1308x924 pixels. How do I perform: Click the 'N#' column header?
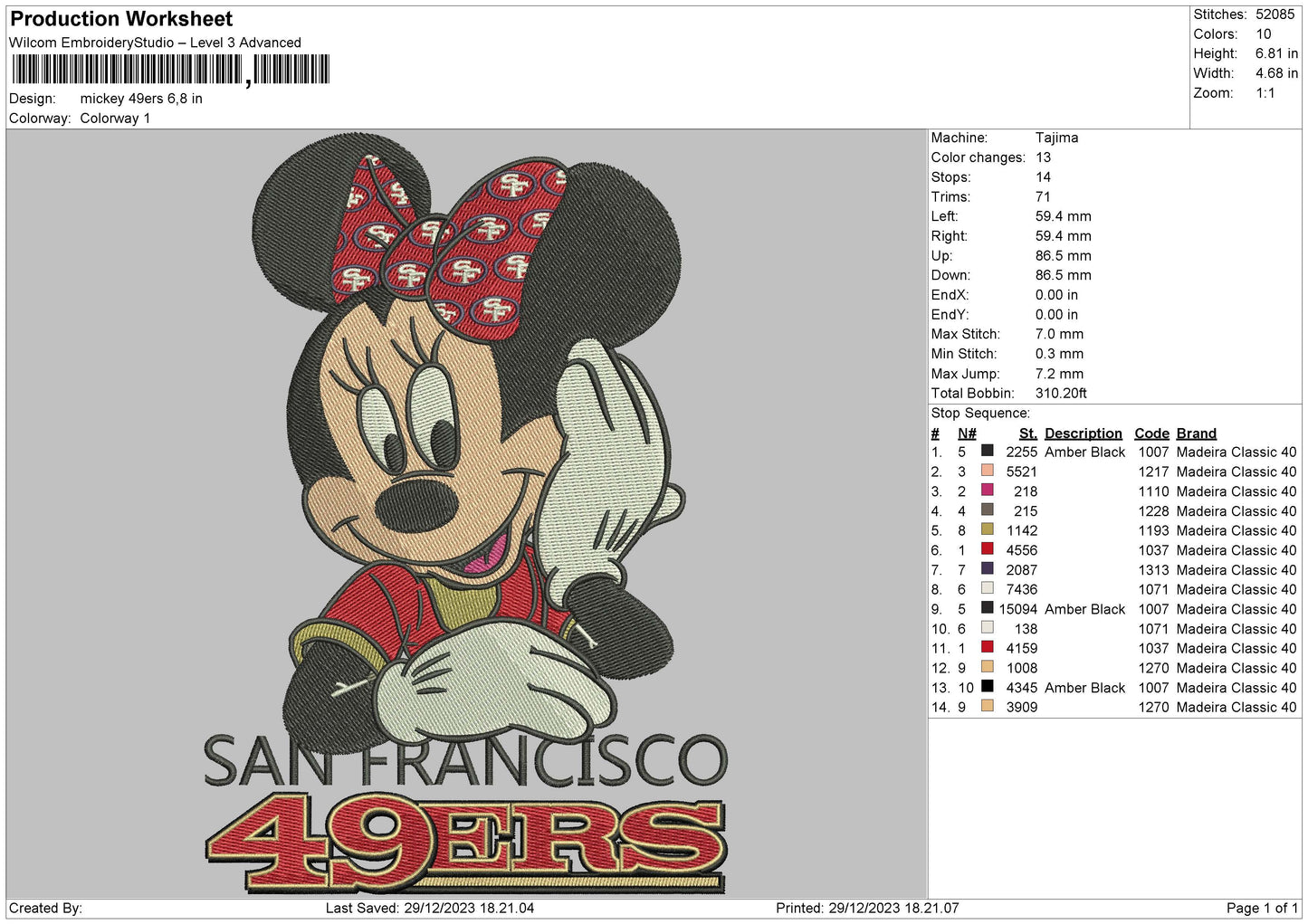tap(968, 433)
